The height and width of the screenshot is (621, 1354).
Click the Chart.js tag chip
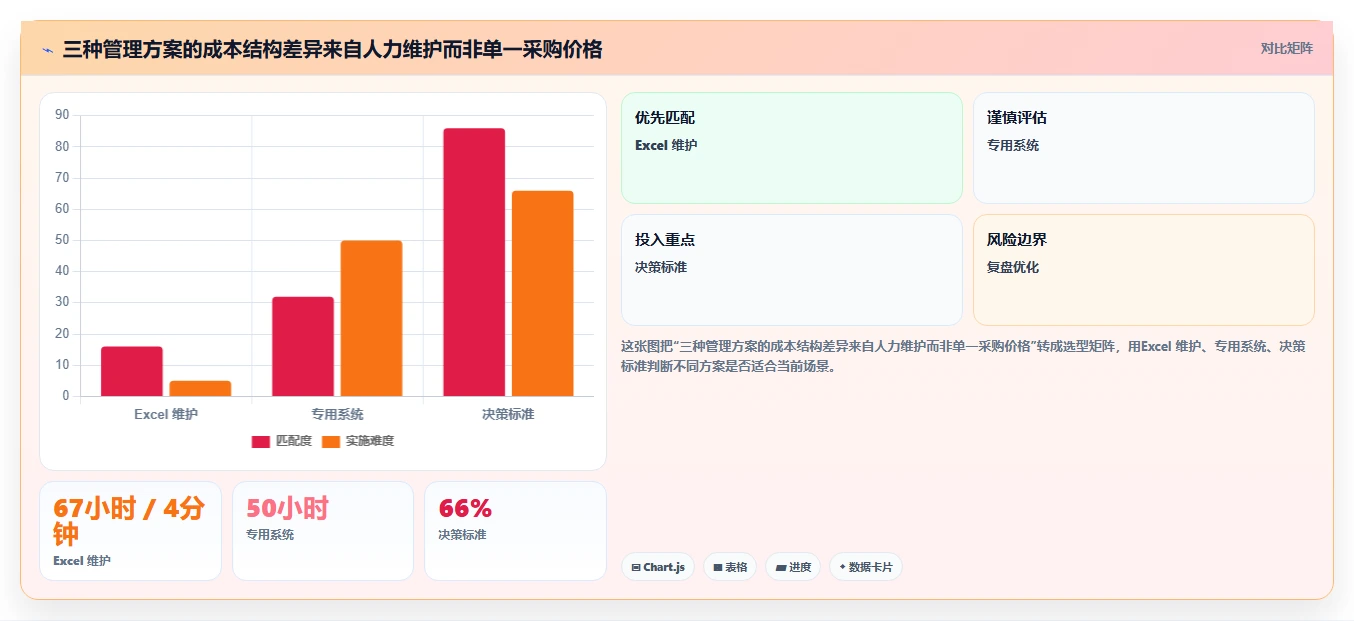coord(658,567)
